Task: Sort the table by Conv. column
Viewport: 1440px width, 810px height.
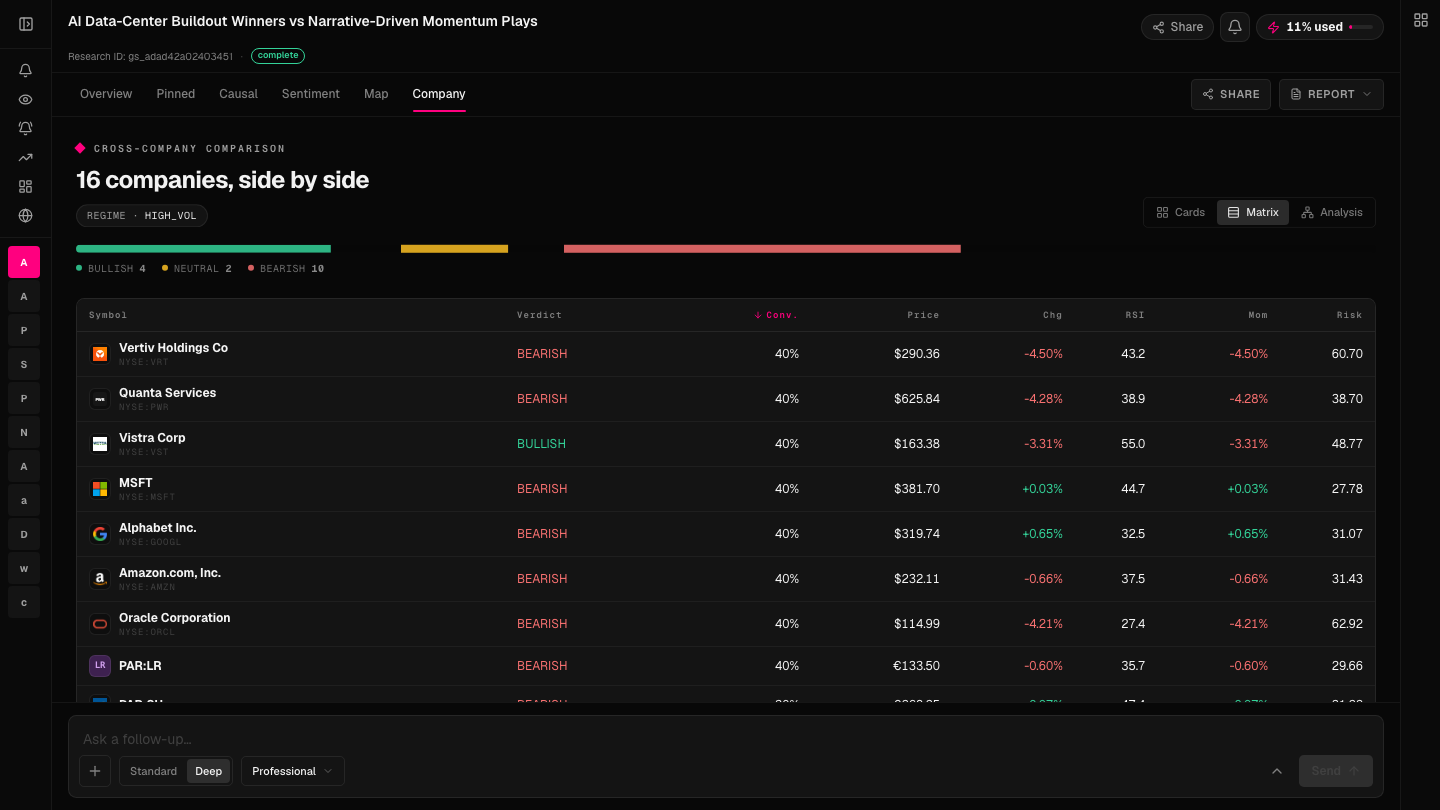Action: pyautogui.click(x=776, y=315)
